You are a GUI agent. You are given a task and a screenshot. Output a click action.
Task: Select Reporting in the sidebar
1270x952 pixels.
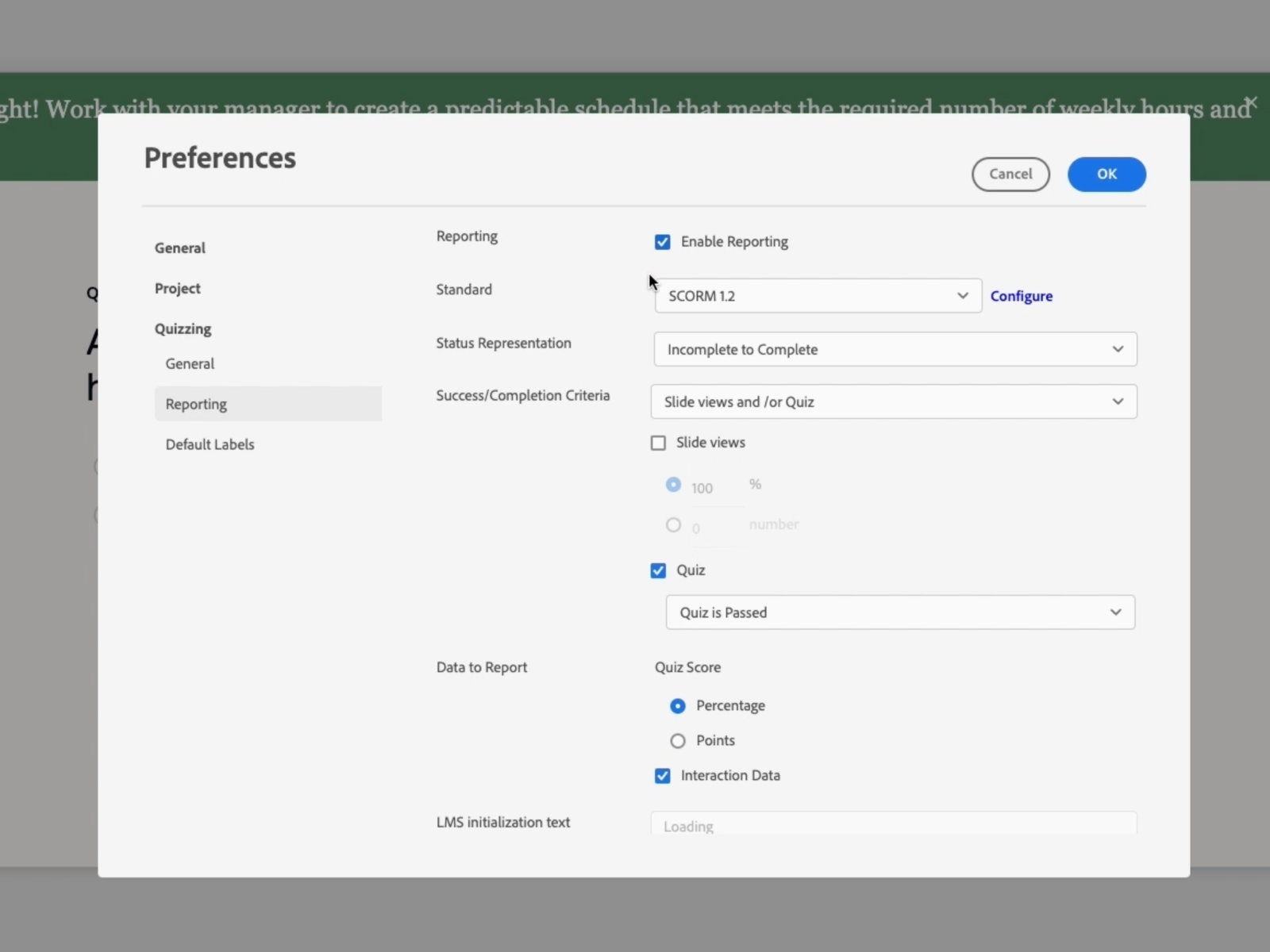196,405
